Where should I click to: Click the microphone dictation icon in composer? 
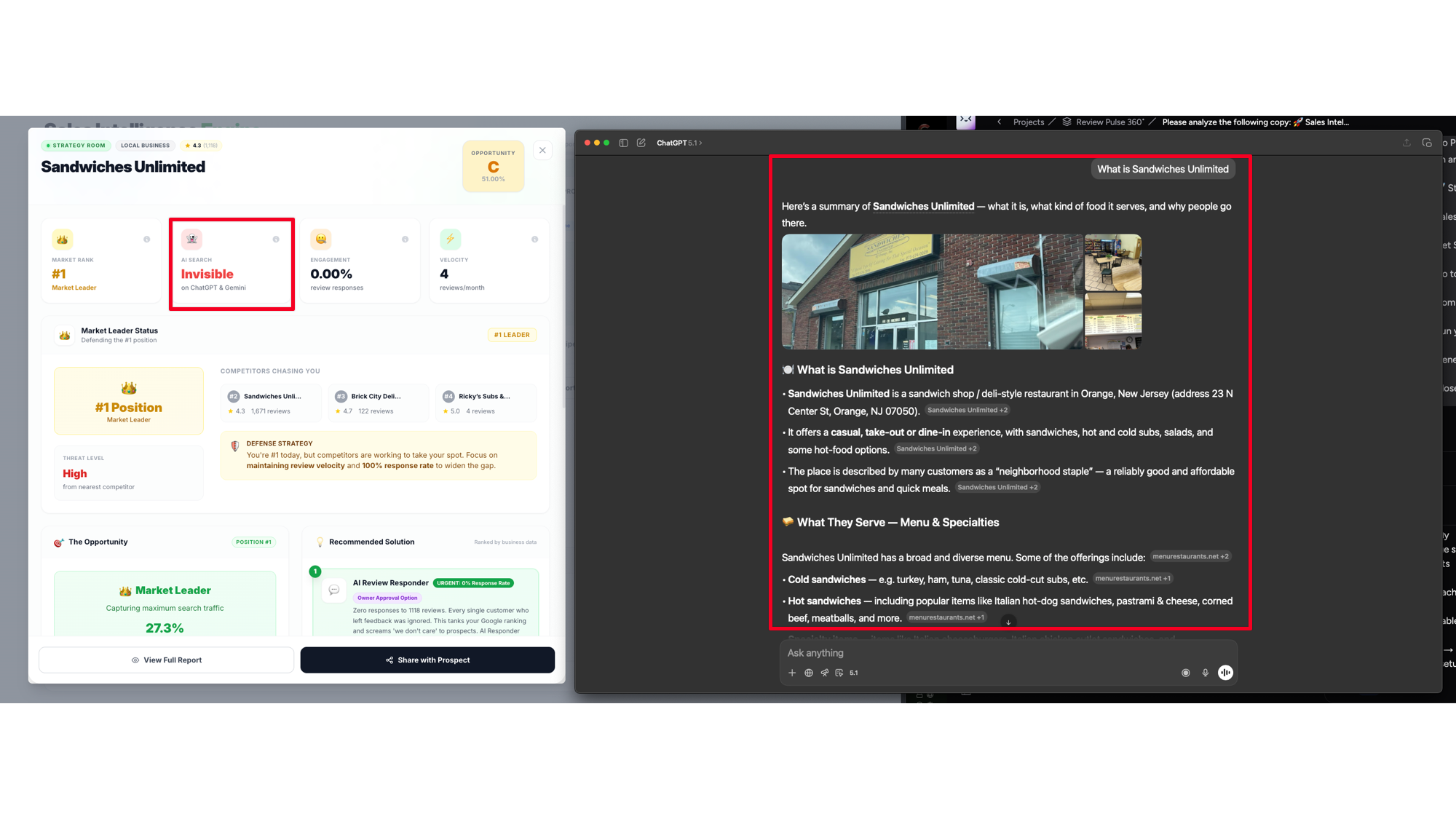pos(1206,673)
